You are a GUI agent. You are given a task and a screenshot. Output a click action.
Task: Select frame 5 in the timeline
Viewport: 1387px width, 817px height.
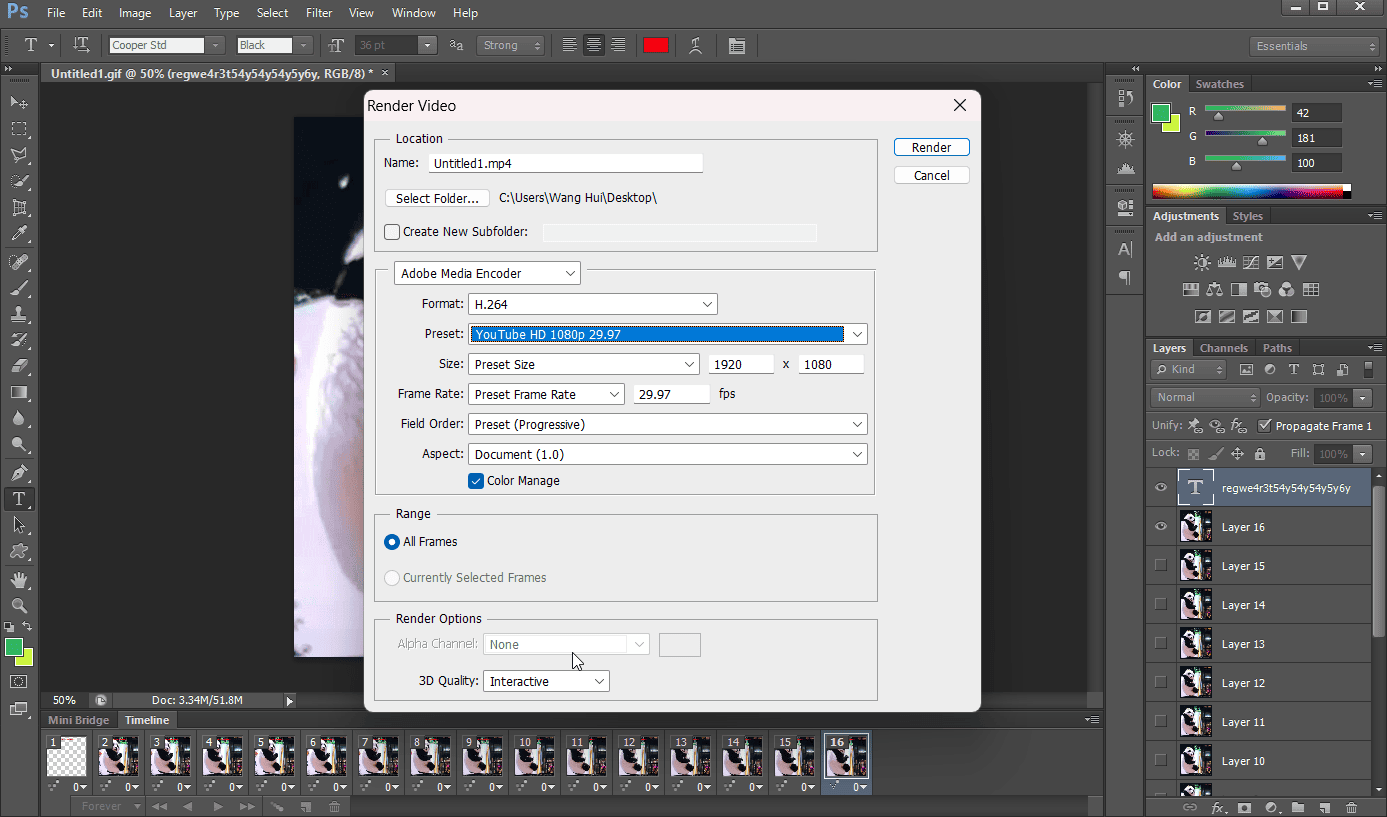(x=274, y=757)
